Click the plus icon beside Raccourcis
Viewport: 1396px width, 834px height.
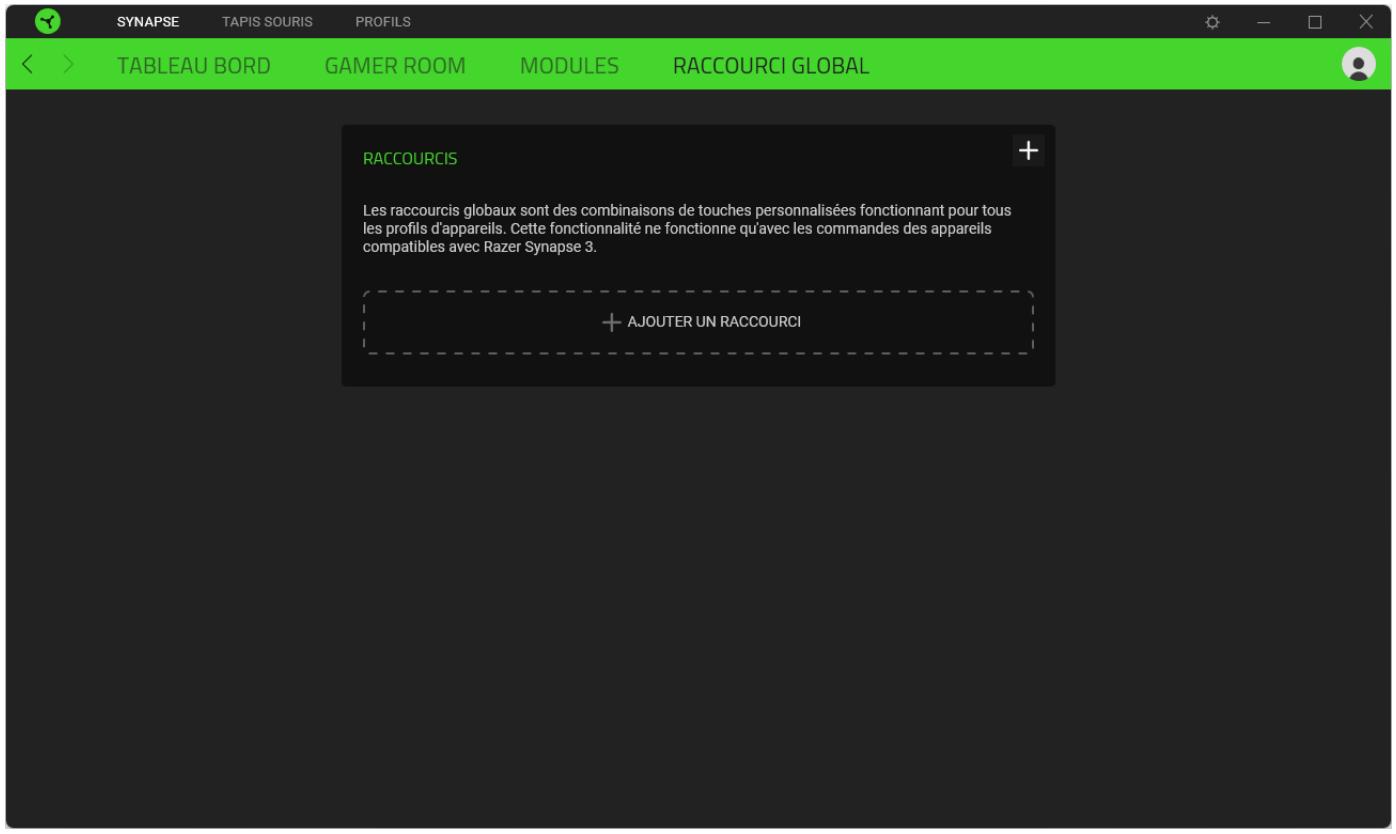(1028, 150)
